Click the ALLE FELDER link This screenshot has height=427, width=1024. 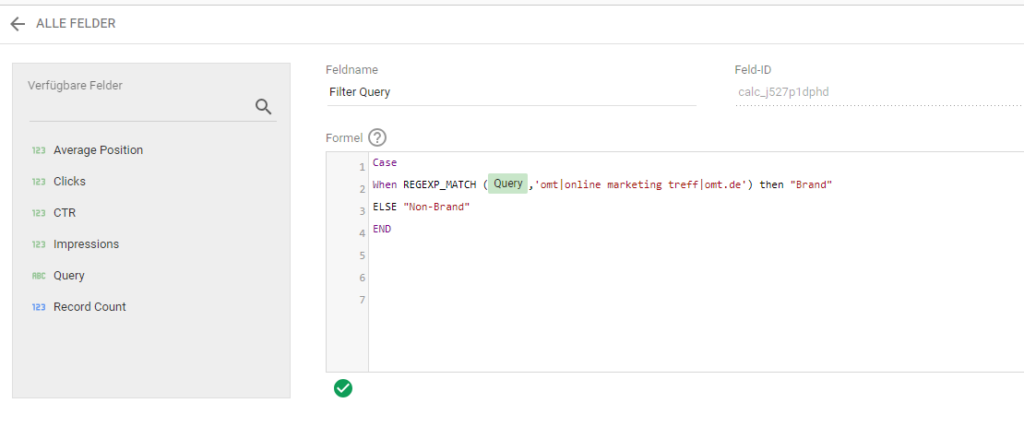(76, 24)
